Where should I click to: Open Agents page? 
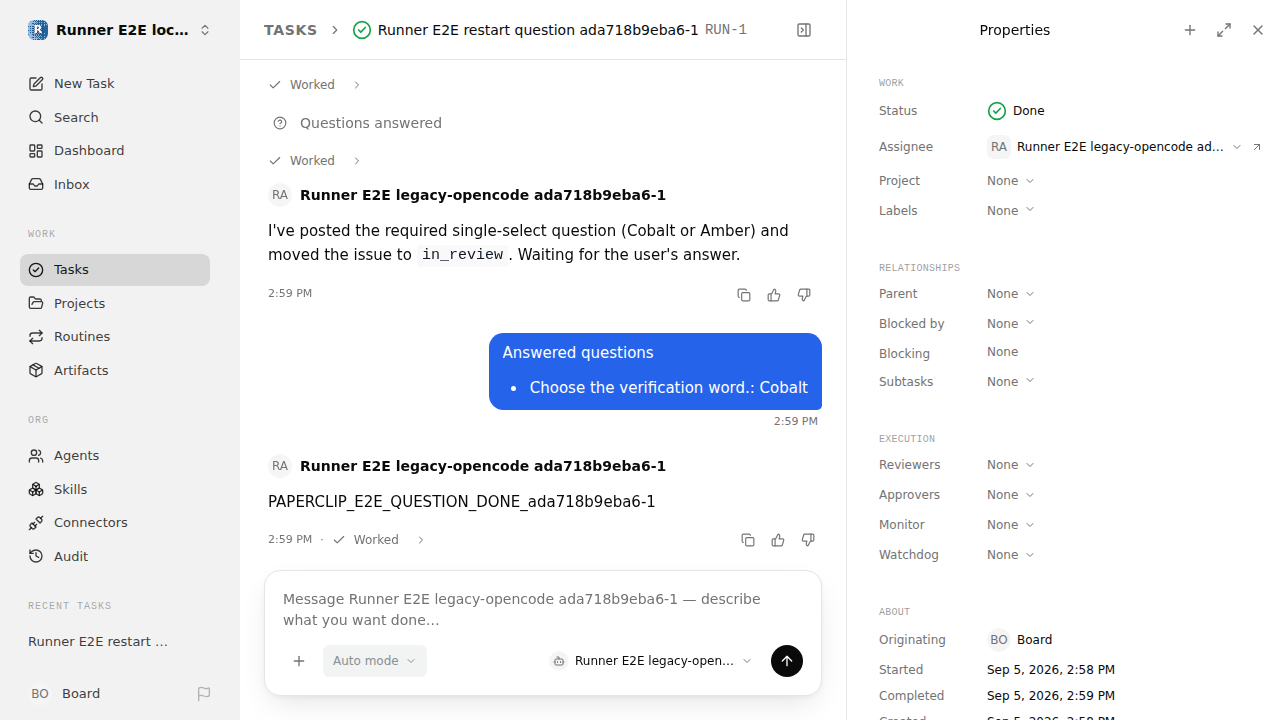point(115,456)
